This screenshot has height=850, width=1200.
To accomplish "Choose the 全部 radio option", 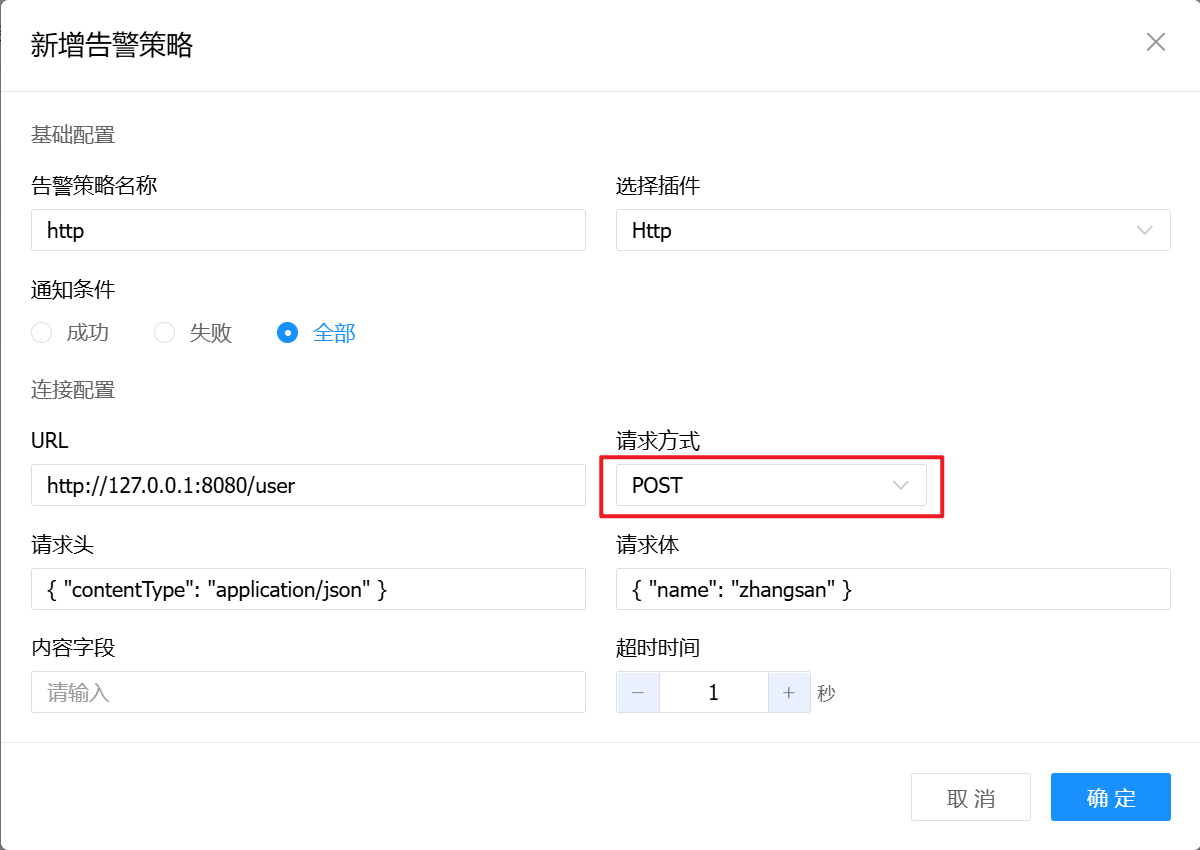I will [x=288, y=333].
